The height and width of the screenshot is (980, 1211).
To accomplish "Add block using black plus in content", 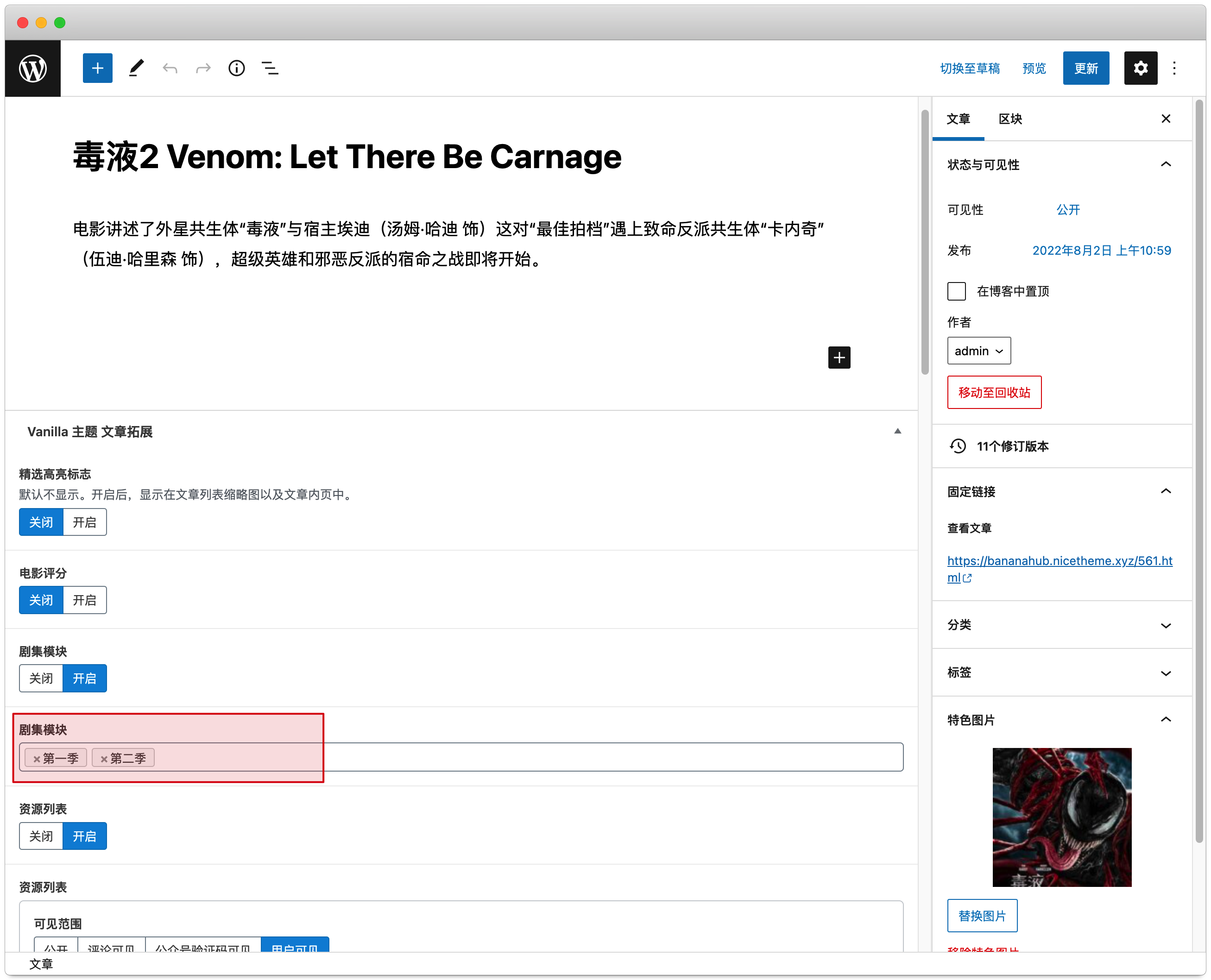I will click(839, 358).
